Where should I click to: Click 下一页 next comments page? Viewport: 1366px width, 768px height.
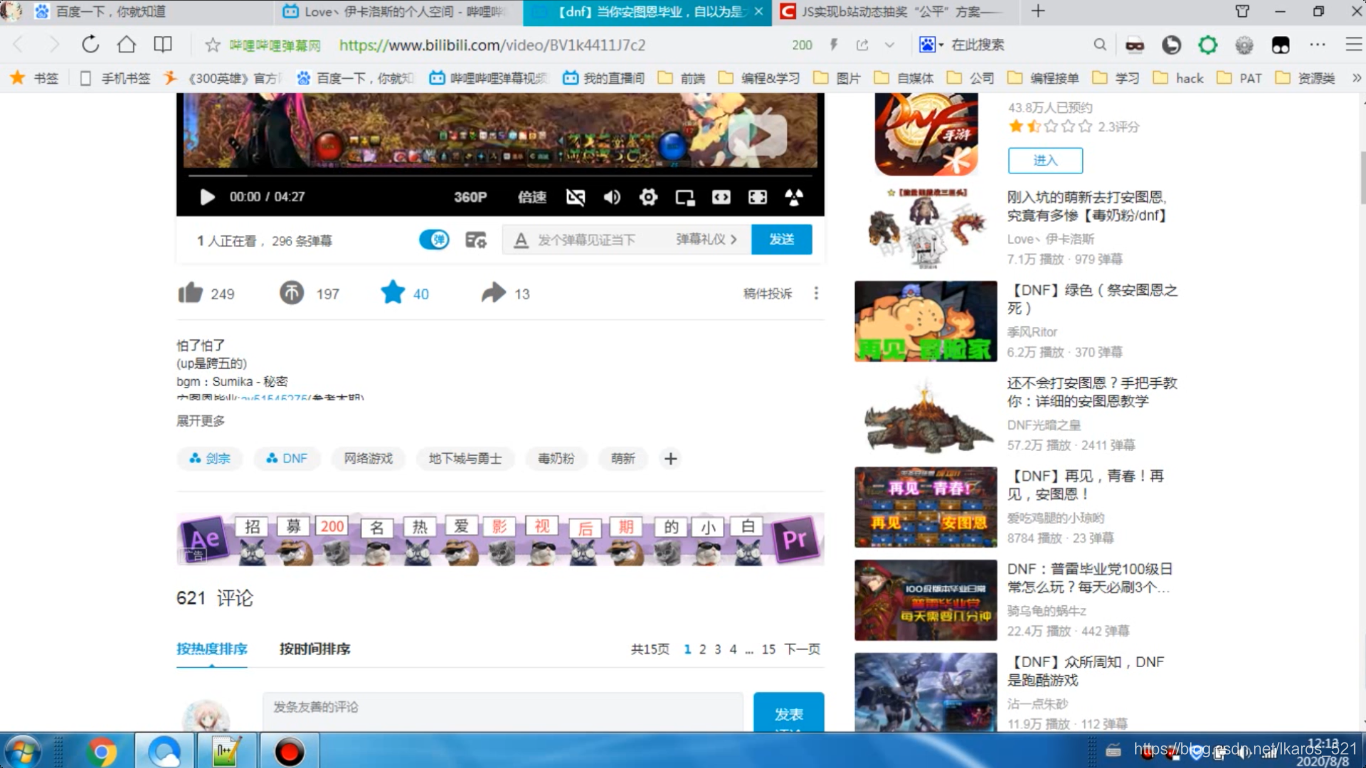802,650
